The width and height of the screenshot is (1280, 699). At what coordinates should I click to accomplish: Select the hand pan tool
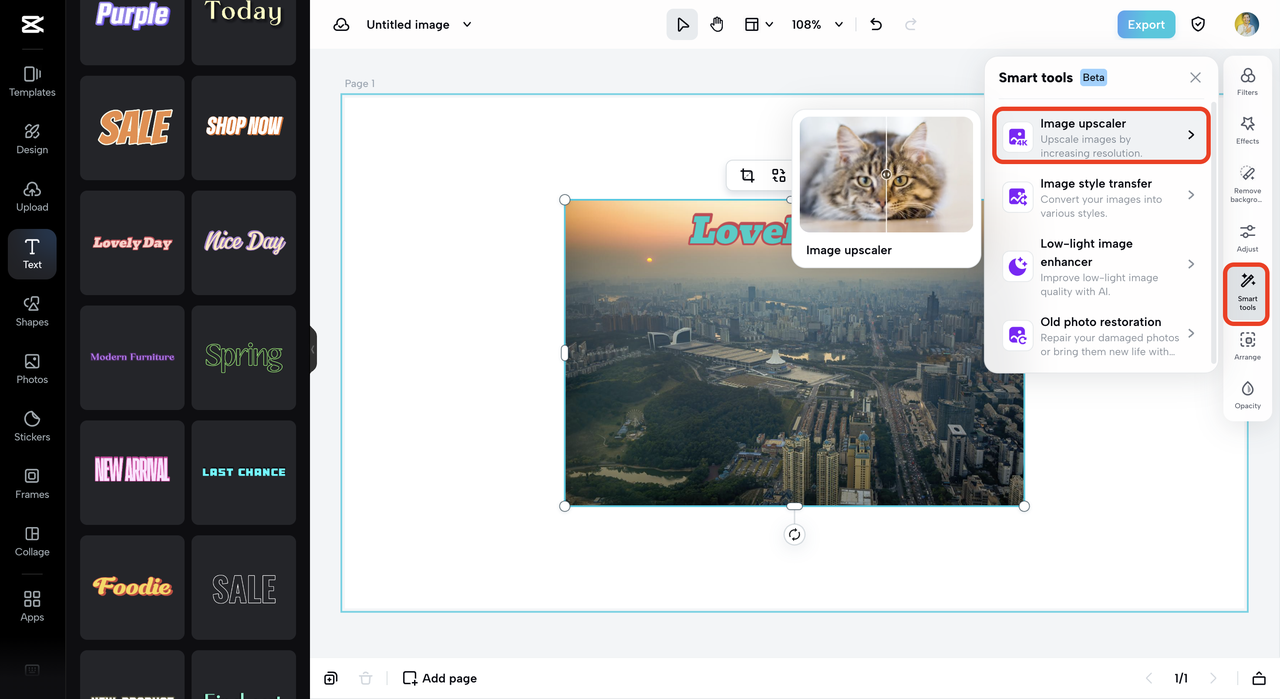point(717,24)
